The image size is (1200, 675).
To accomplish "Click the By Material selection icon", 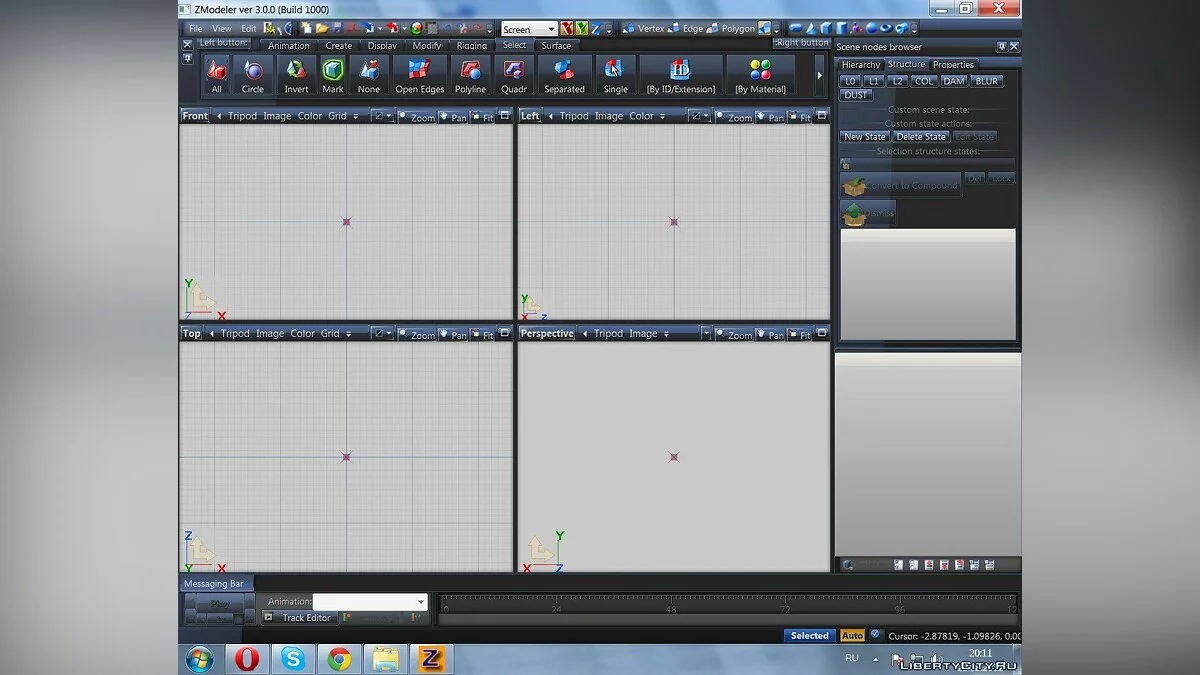I will [762, 72].
